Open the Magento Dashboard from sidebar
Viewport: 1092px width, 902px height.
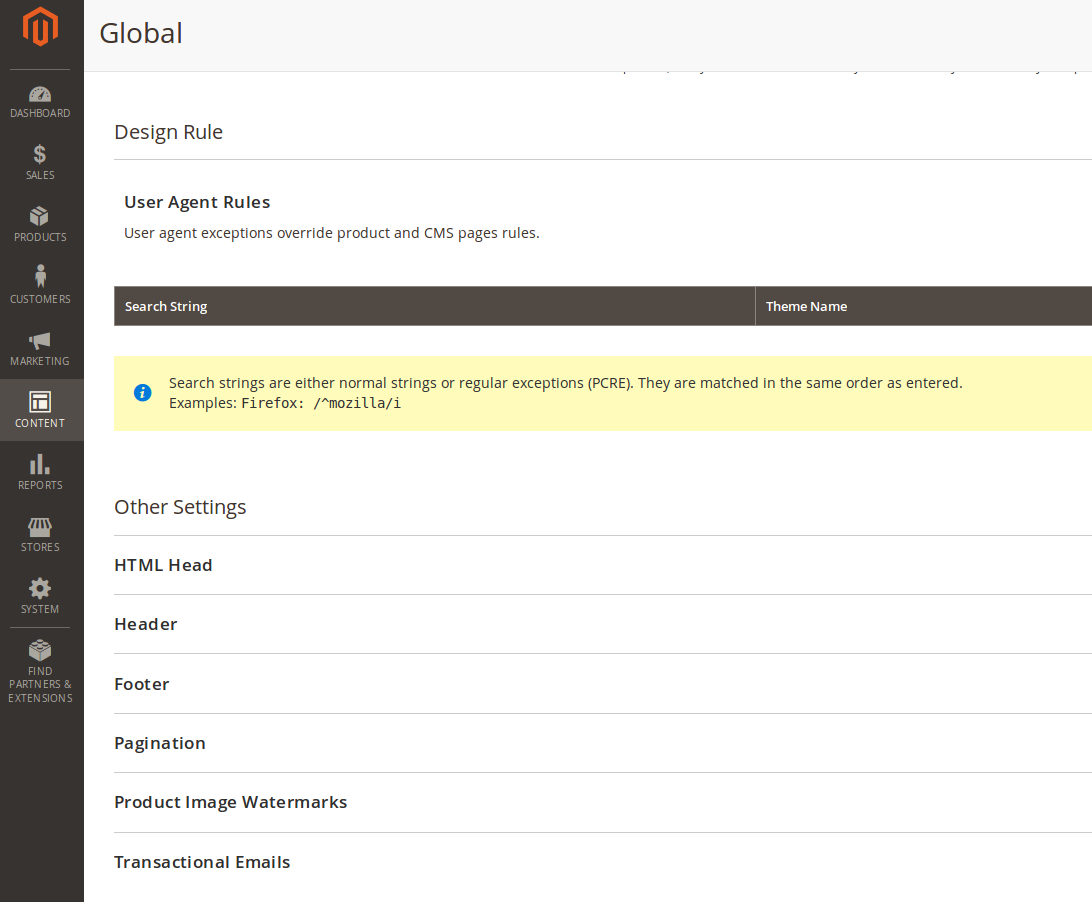point(40,102)
